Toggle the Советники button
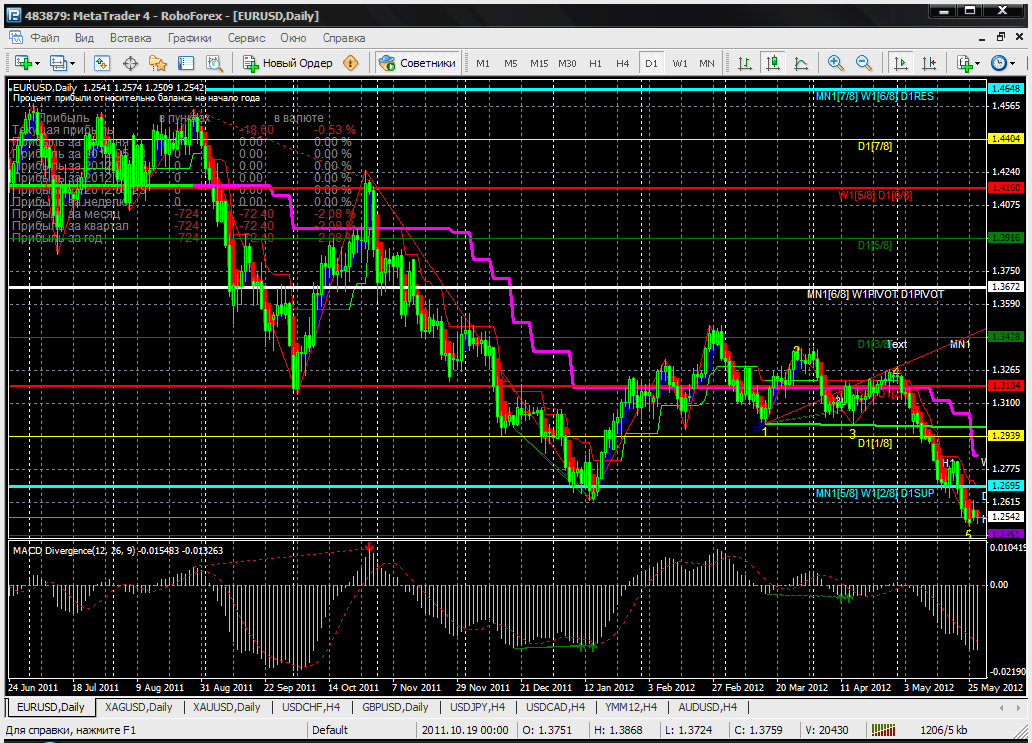 coord(417,63)
